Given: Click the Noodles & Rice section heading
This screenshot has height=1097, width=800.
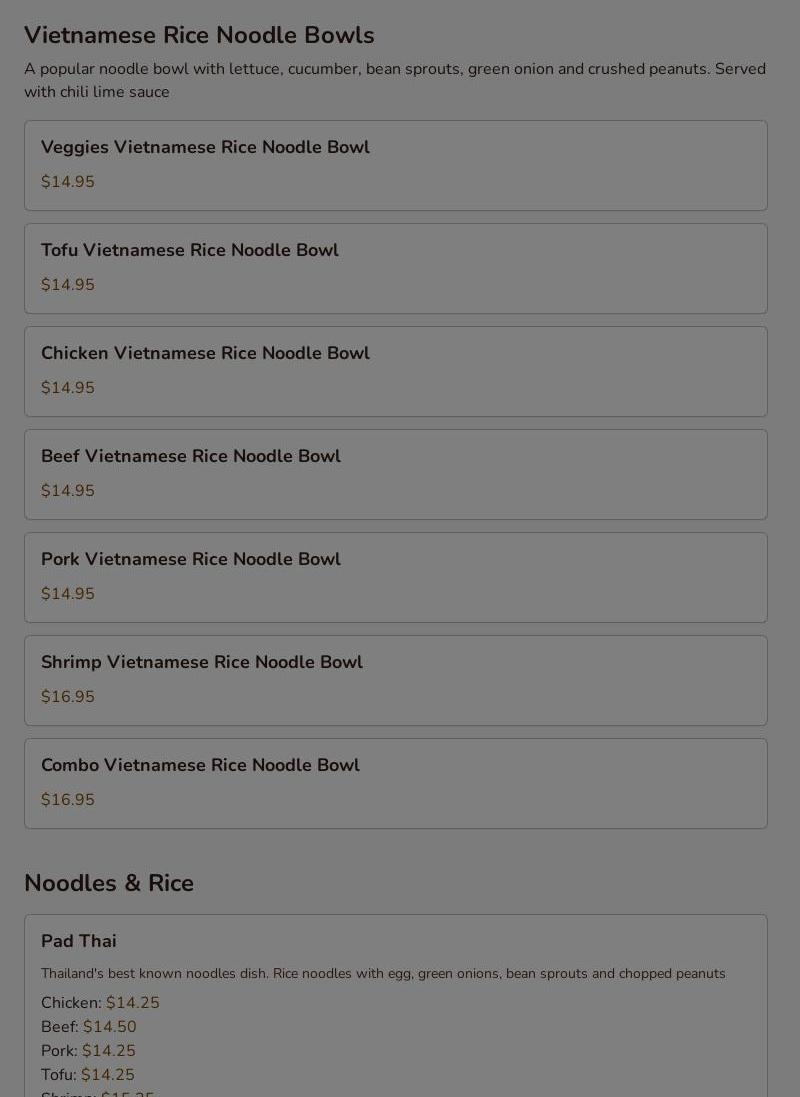Looking at the screenshot, I should (x=109, y=883).
